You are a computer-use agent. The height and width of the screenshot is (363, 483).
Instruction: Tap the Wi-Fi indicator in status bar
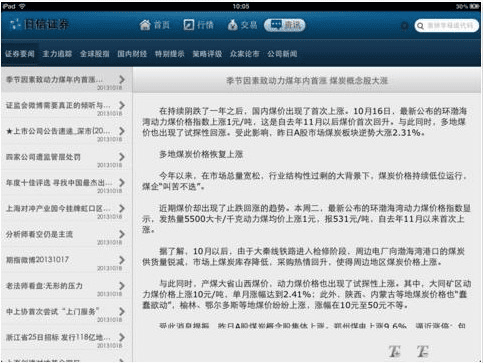click(22, 6)
